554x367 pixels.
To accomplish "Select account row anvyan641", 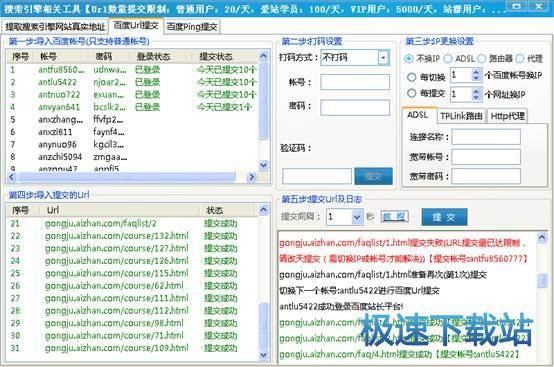I will (132, 107).
